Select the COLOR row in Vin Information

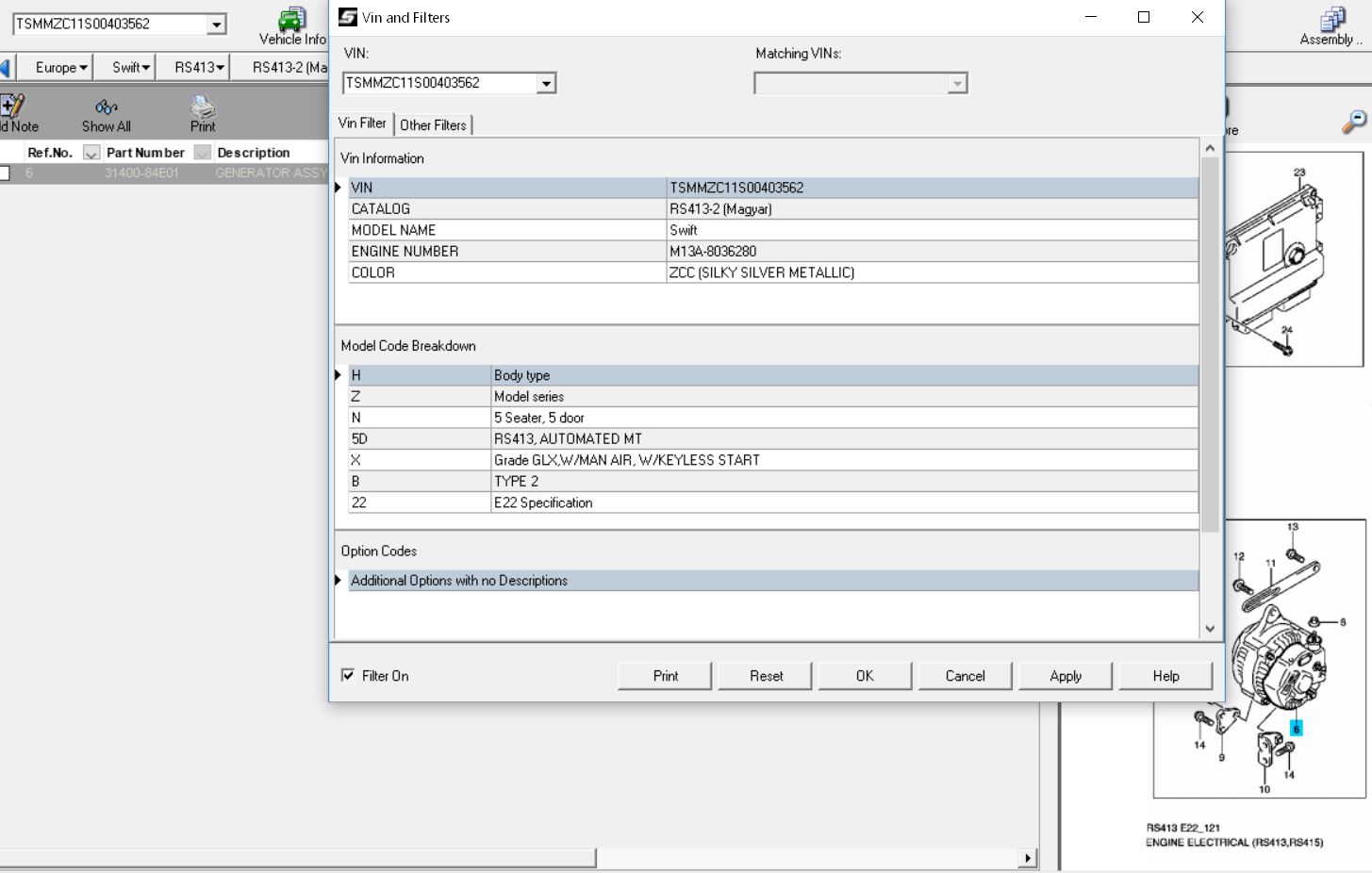[x=507, y=272]
